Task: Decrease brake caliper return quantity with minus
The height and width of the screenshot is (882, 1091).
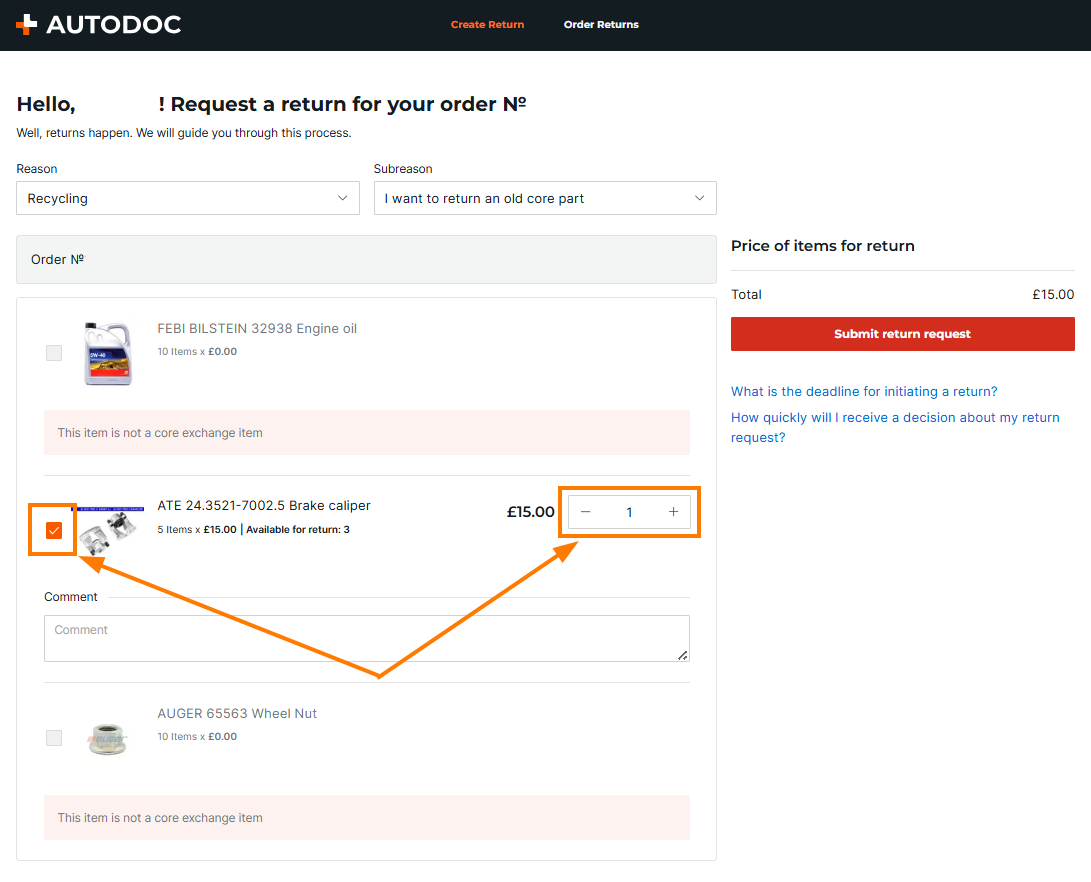Action: click(586, 512)
